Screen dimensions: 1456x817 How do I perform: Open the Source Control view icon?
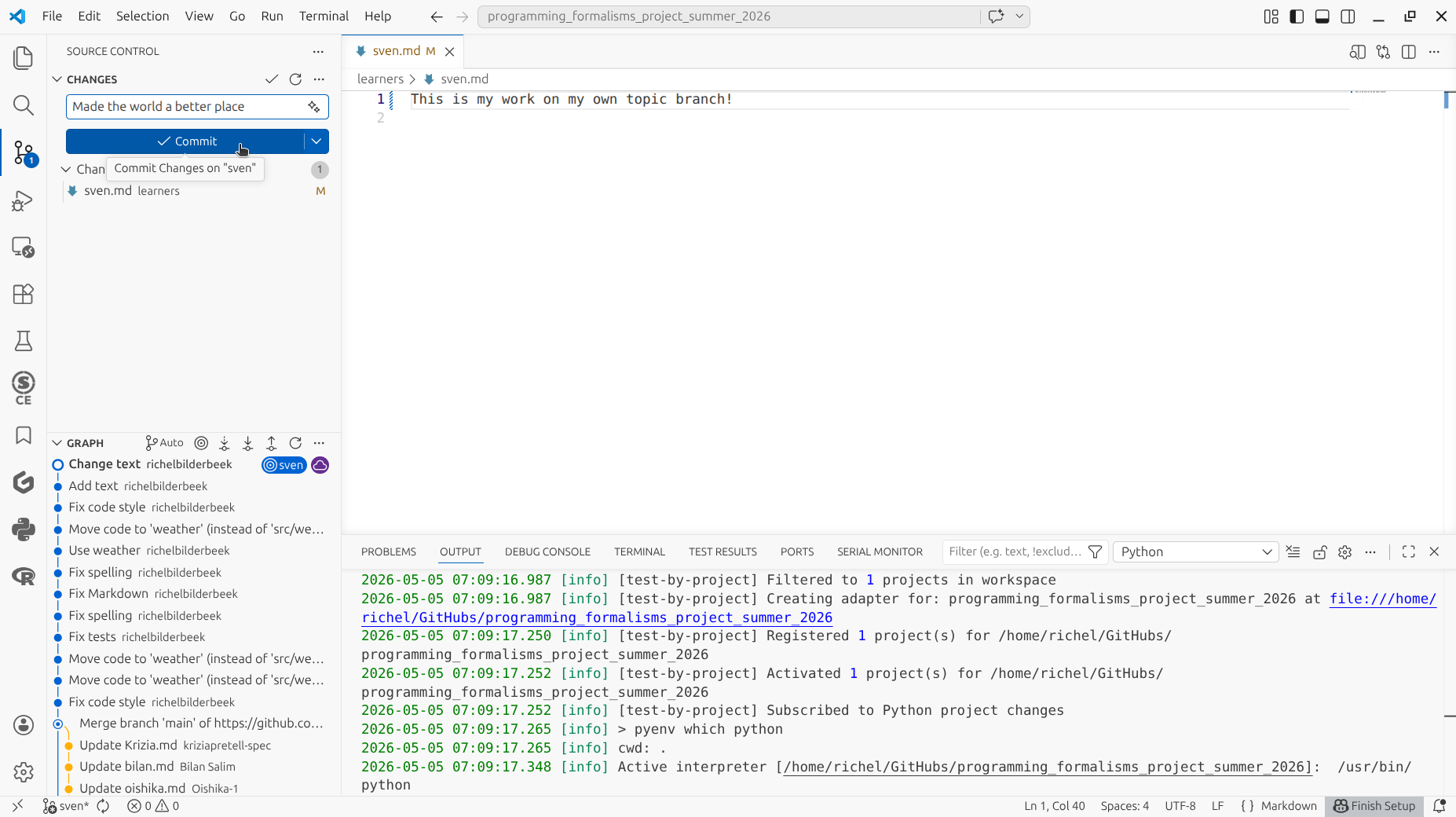[x=24, y=152]
